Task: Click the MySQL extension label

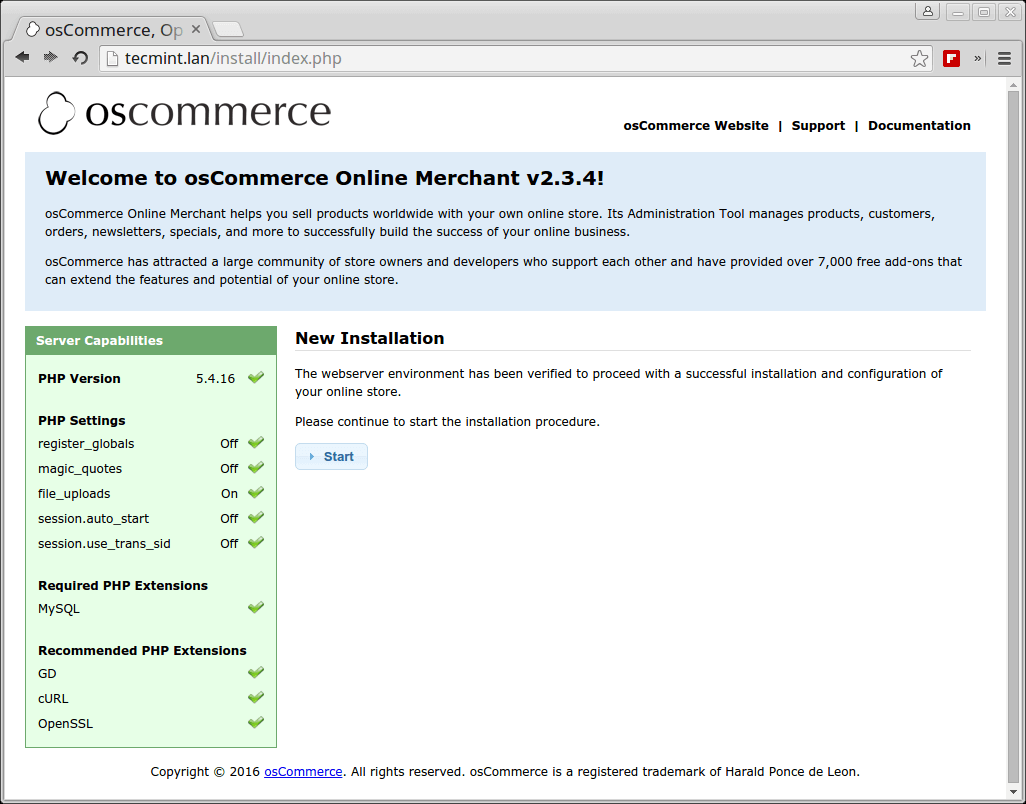Action: click(59, 609)
